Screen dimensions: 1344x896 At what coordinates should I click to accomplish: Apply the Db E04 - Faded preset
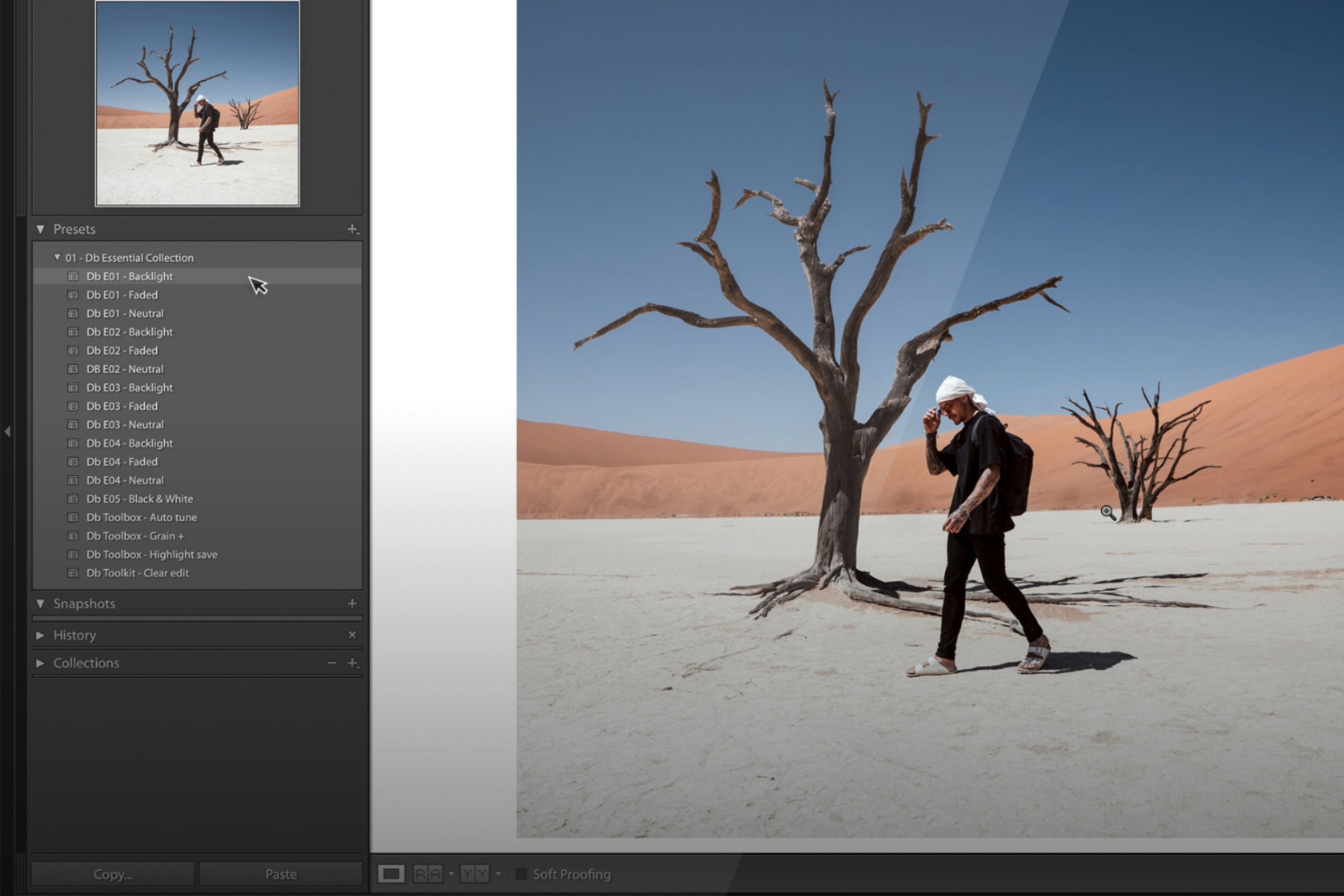click(197, 461)
